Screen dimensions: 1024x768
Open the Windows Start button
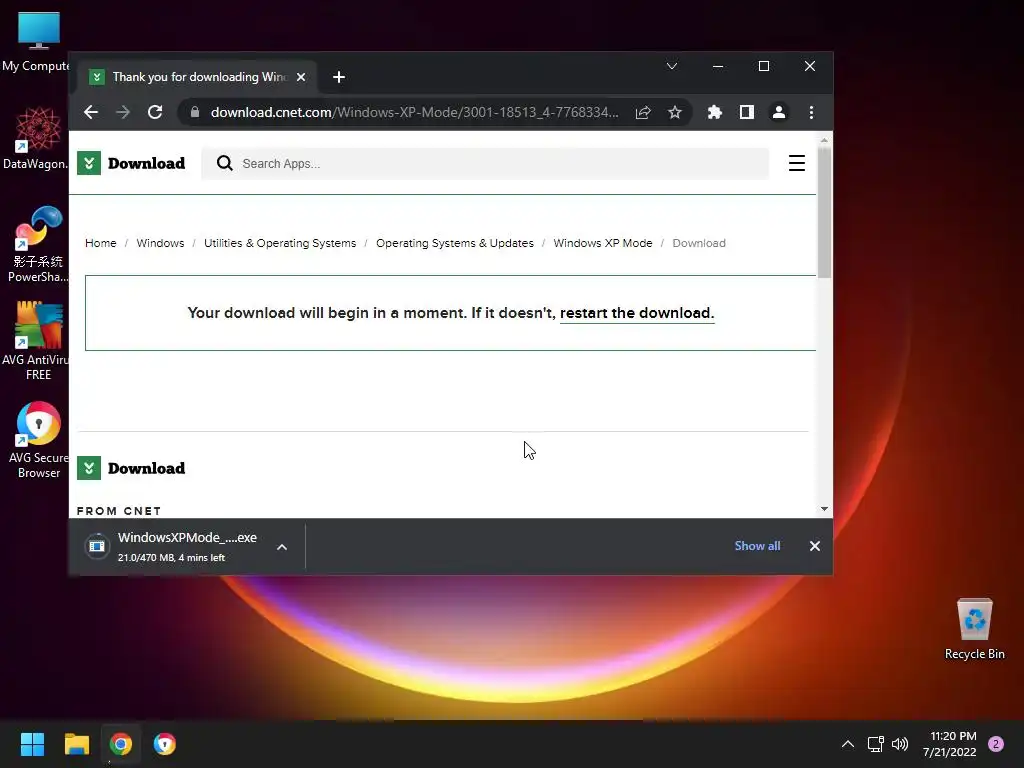[32, 744]
